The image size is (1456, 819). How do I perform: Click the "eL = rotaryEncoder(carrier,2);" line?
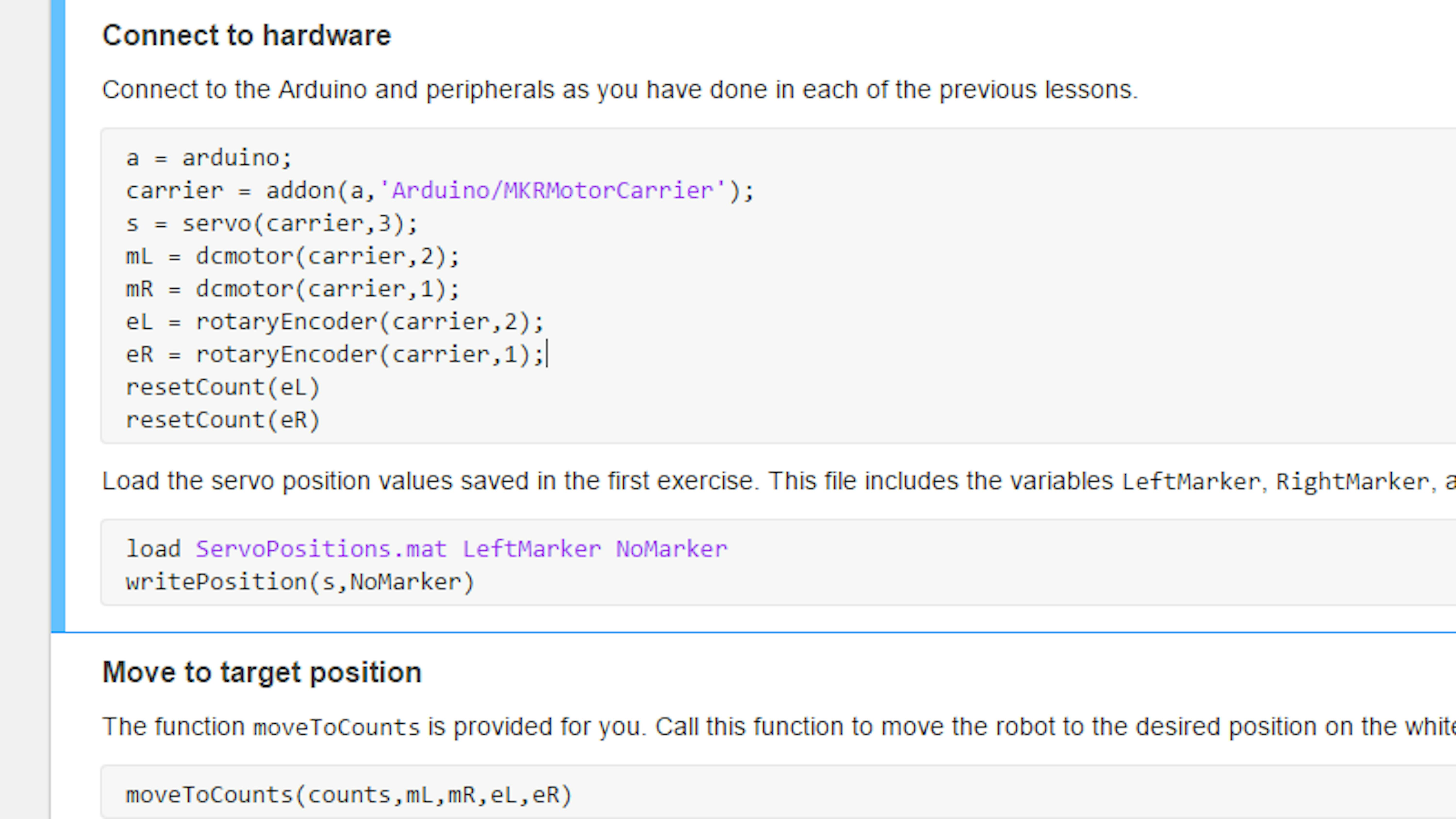334,322
